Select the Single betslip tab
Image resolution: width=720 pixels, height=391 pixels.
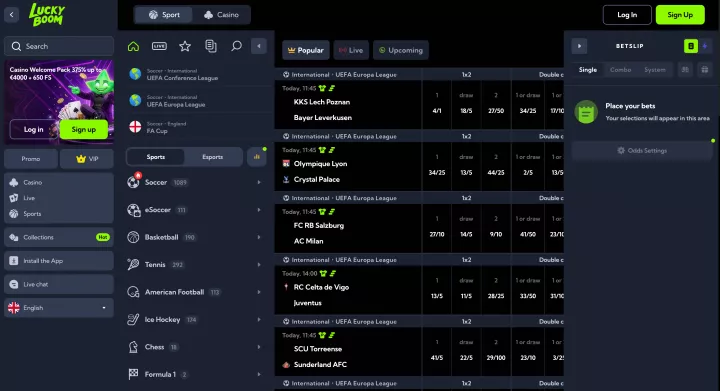tap(588, 70)
